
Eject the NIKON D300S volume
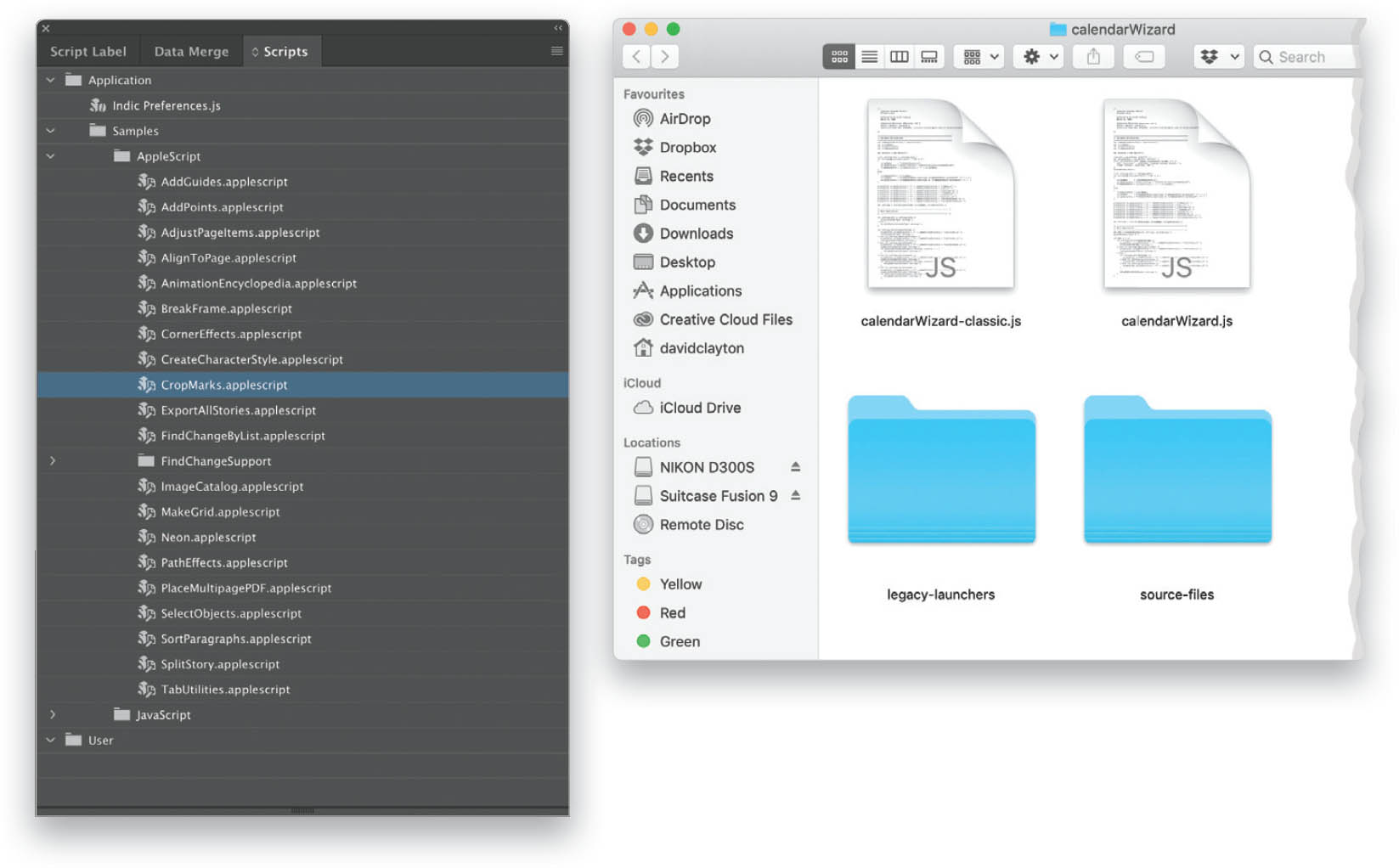[795, 467]
